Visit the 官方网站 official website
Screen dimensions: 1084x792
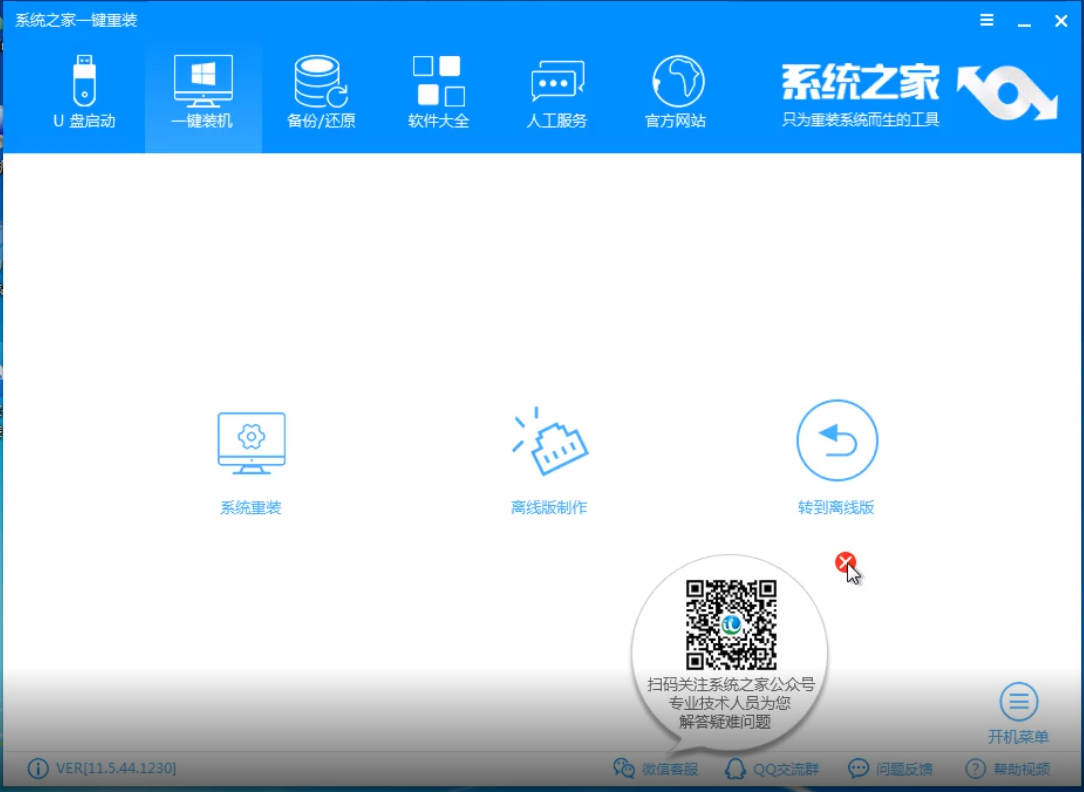tap(675, 93)
